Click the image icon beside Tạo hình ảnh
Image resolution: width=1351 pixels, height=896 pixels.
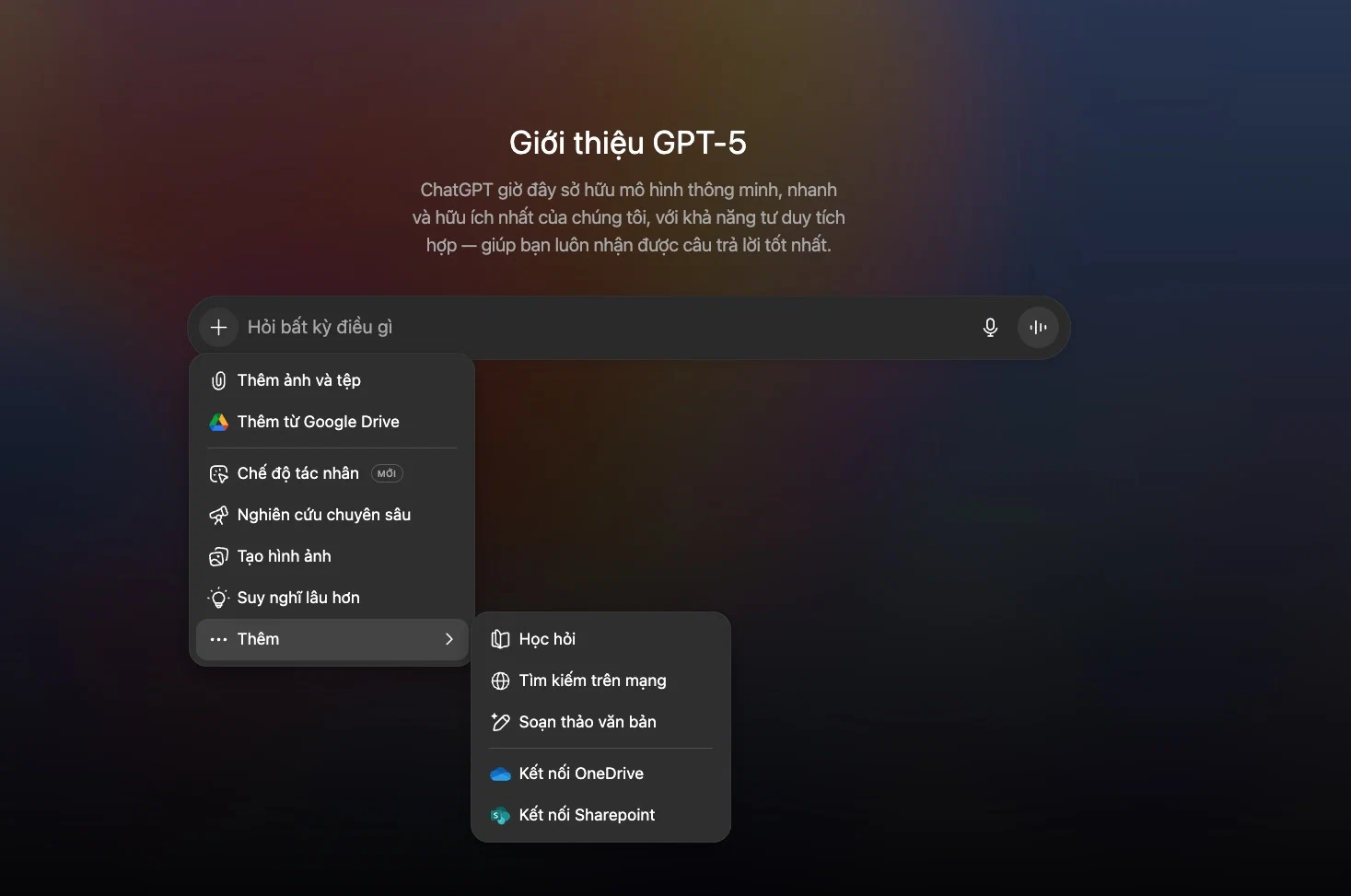[218, 556]
